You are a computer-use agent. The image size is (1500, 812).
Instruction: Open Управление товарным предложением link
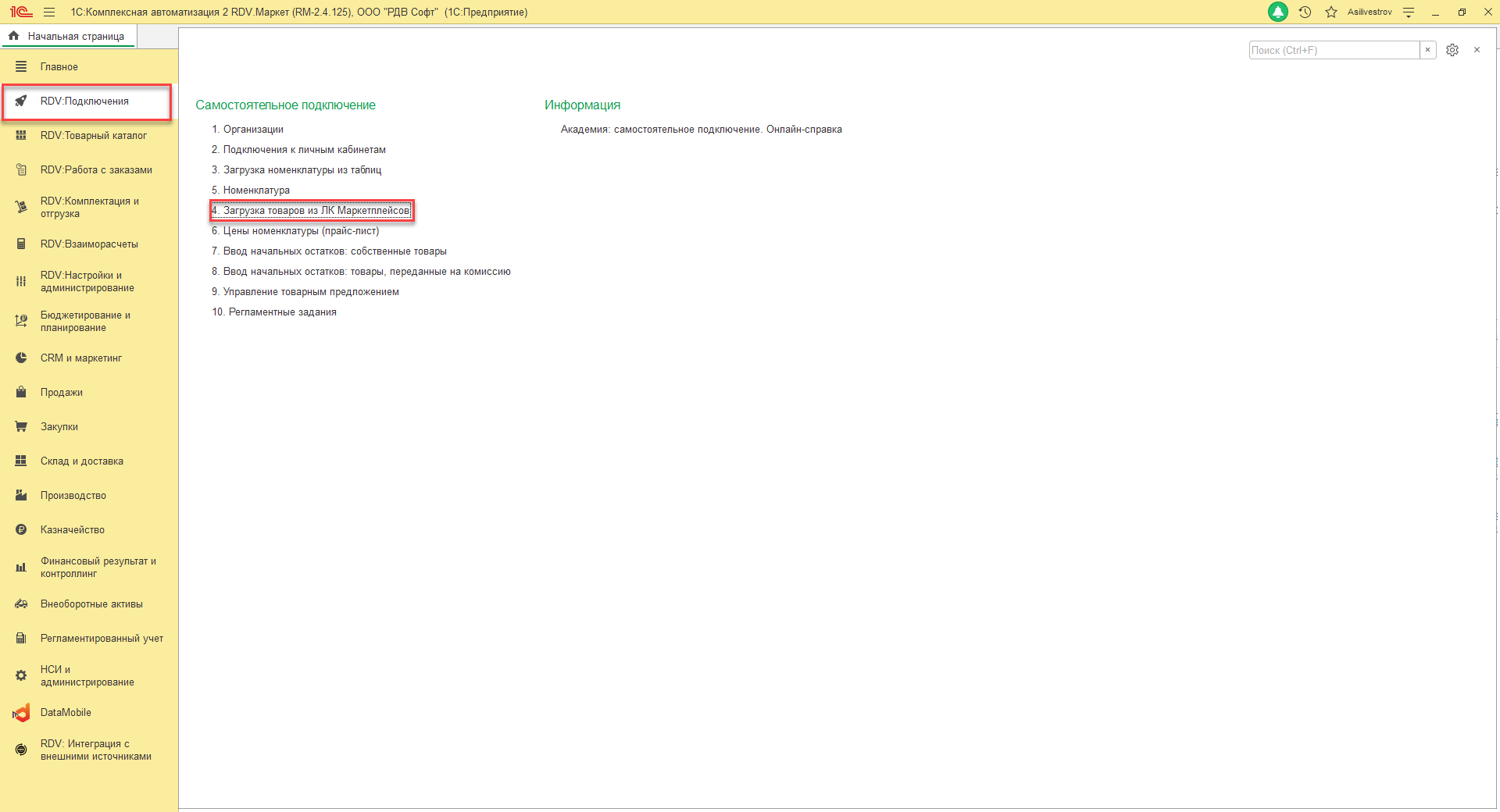[305, 291]
